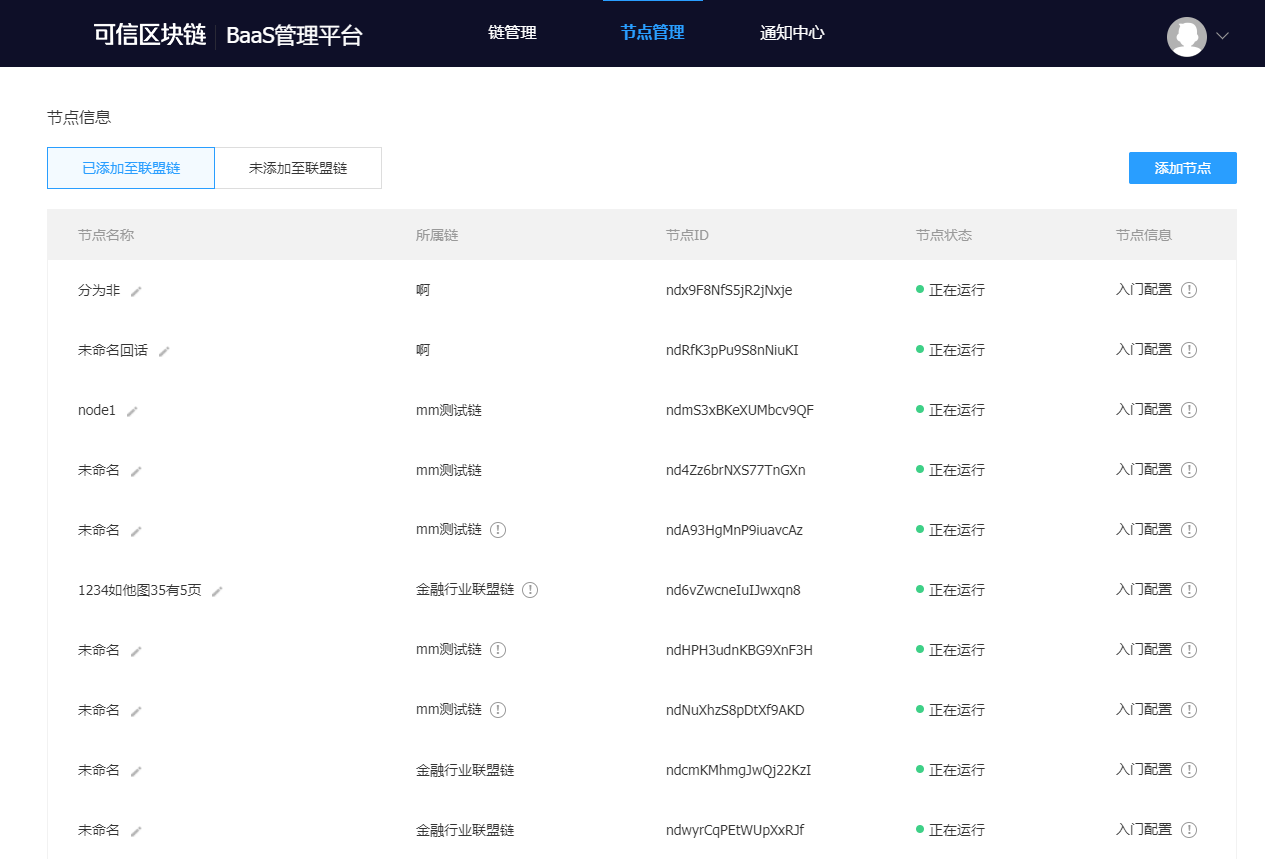Image resolution: width=1265 pixels, height=859 pixels.
Task: Click the 添加节点 button
Action: (x=1182, y=168)
